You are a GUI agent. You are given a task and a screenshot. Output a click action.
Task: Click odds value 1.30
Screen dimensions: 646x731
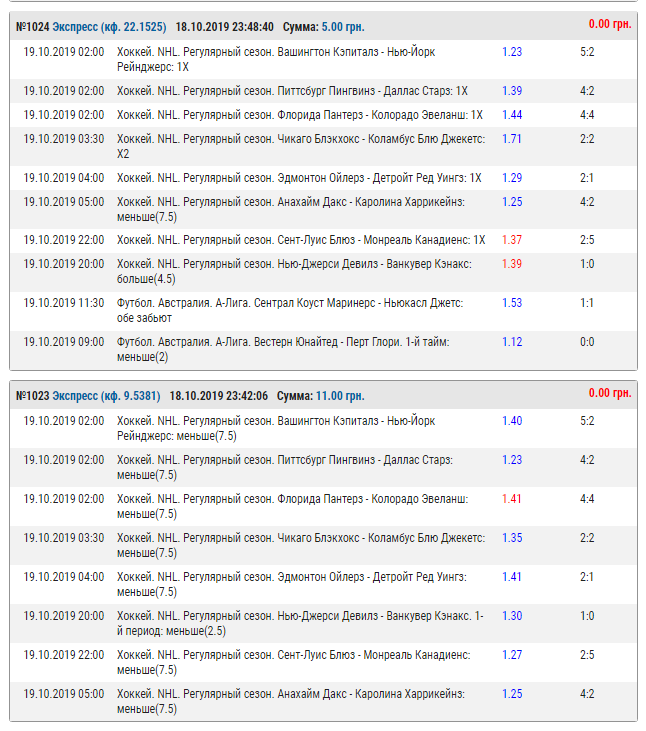point(512,616)
